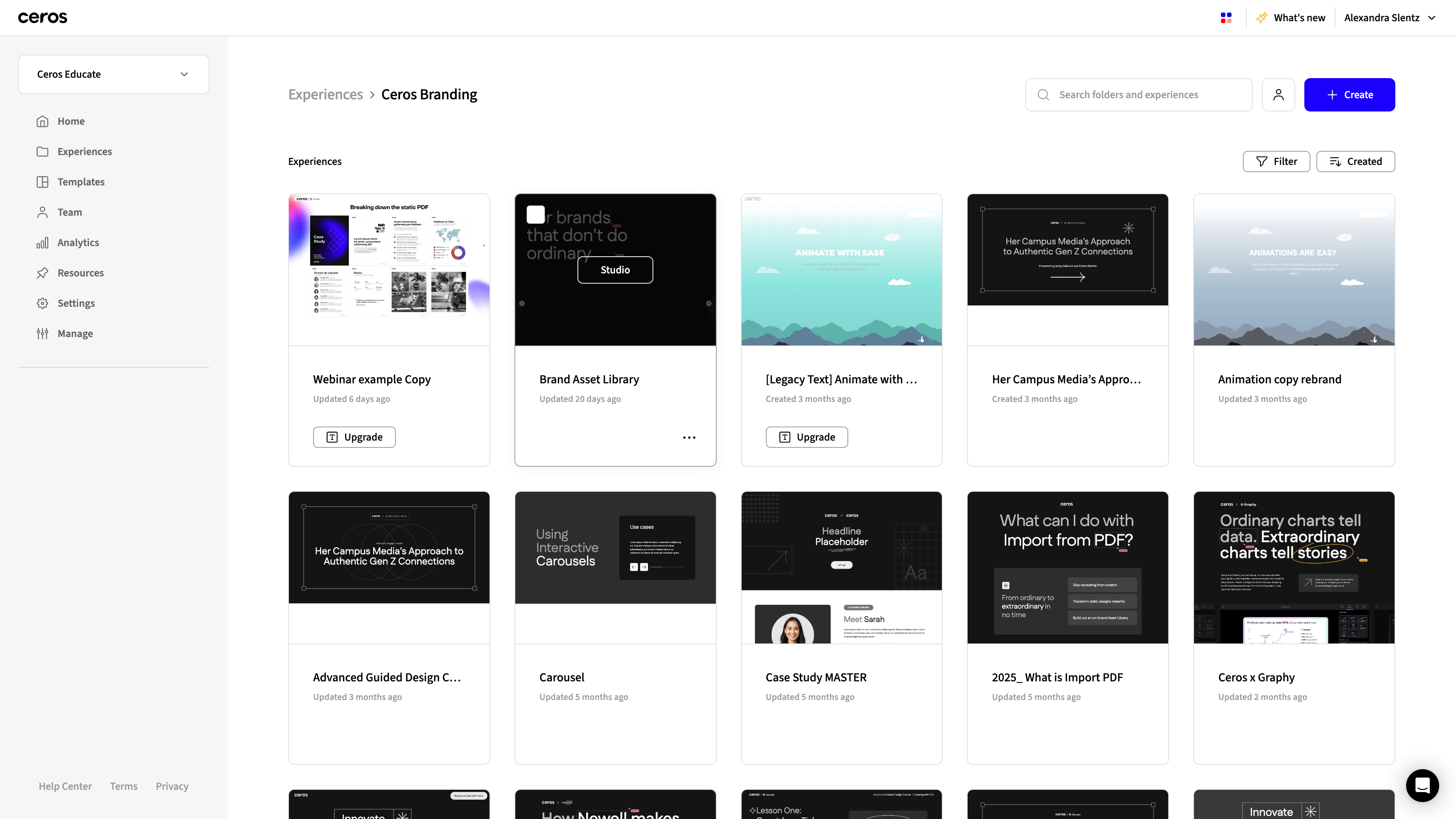Viewport: 1456px width, 819px height.
Task: Click the Resources pin icon
Action: 42,273
